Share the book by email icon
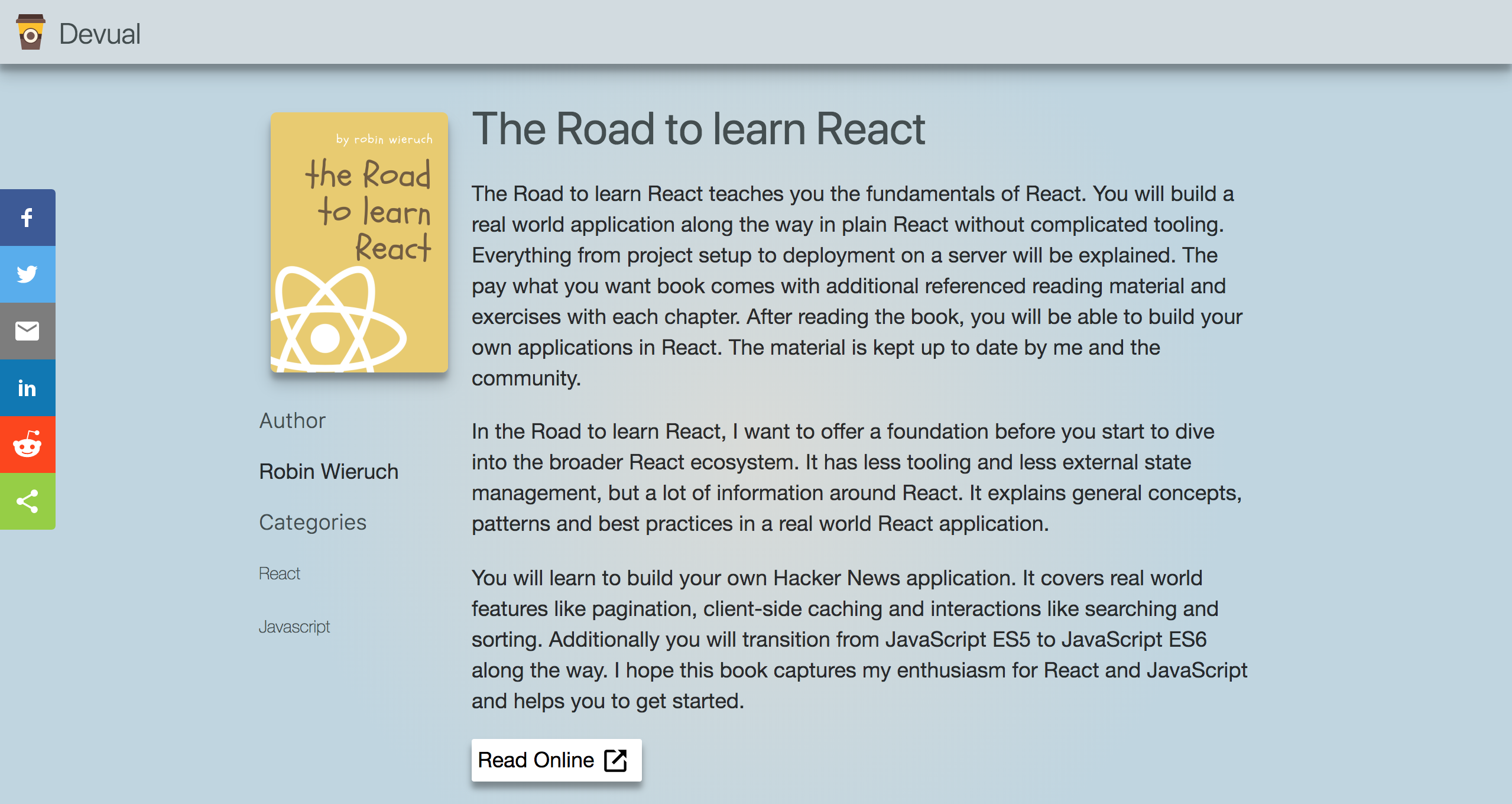 coord(27,331)
